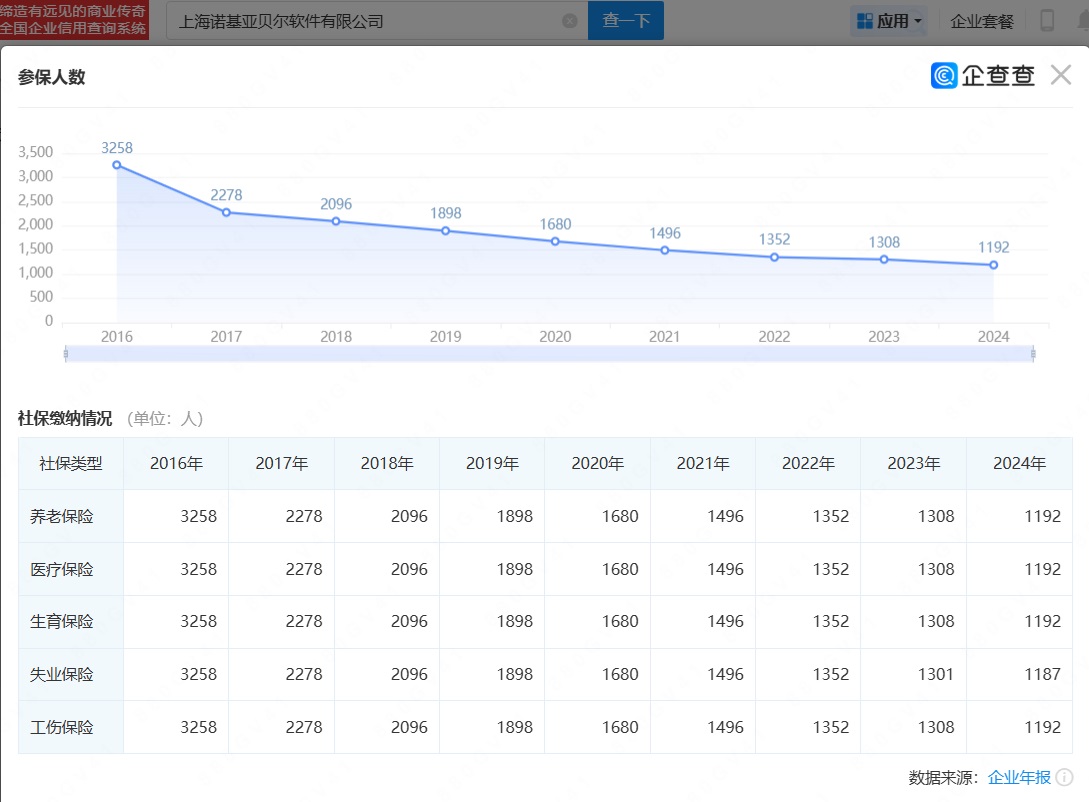The width and height of the screenshot is (1089, 802).
Task: Click the 社保类型 column header
Action: (x=71, y=464)
